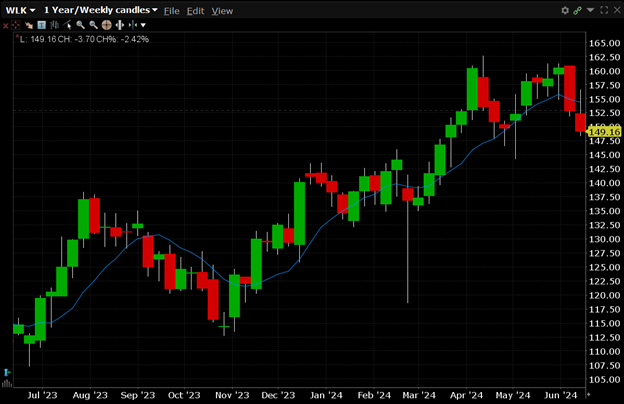Click the Nov '23 time axis label

tap(232, 395)
